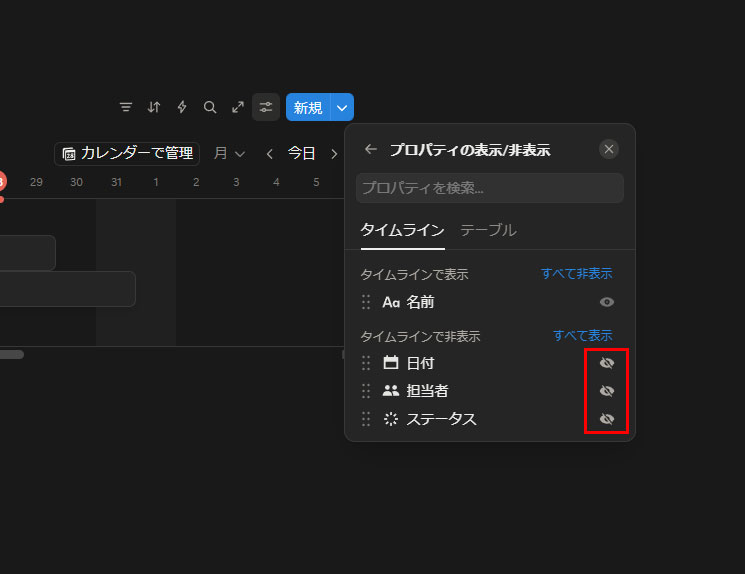Toggle the view settings sliders icon
This screenshot has width=745, height=574.
[x=266, y=107]
